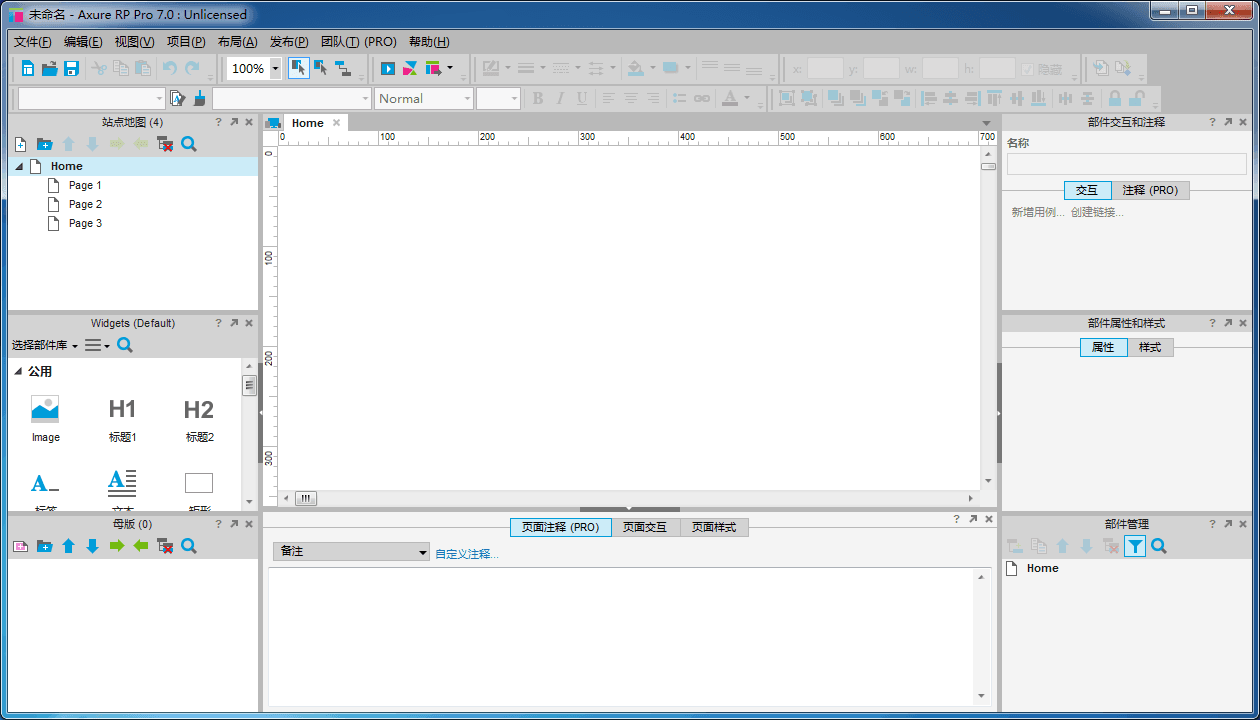The width and height of the screenshot is (1260, 720).
Task: Click the Save floppy disk icon
Action: pyautogui.click(x=71, y=68)
